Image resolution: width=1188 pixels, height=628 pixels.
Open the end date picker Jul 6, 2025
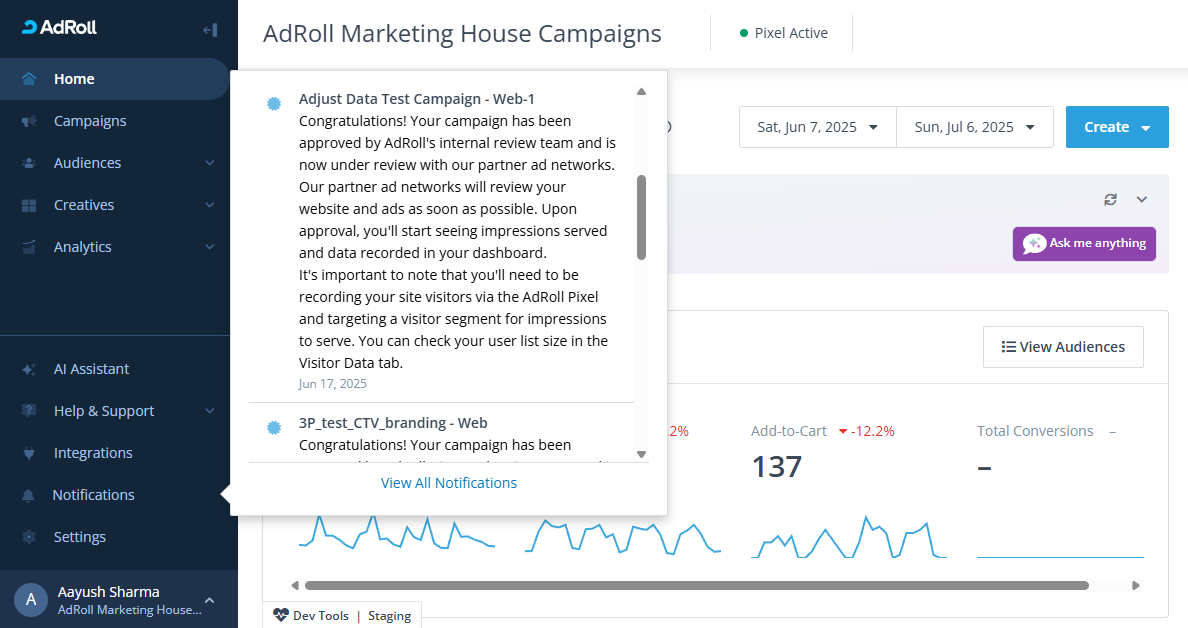pyautogui.click(x=974, y=127)
